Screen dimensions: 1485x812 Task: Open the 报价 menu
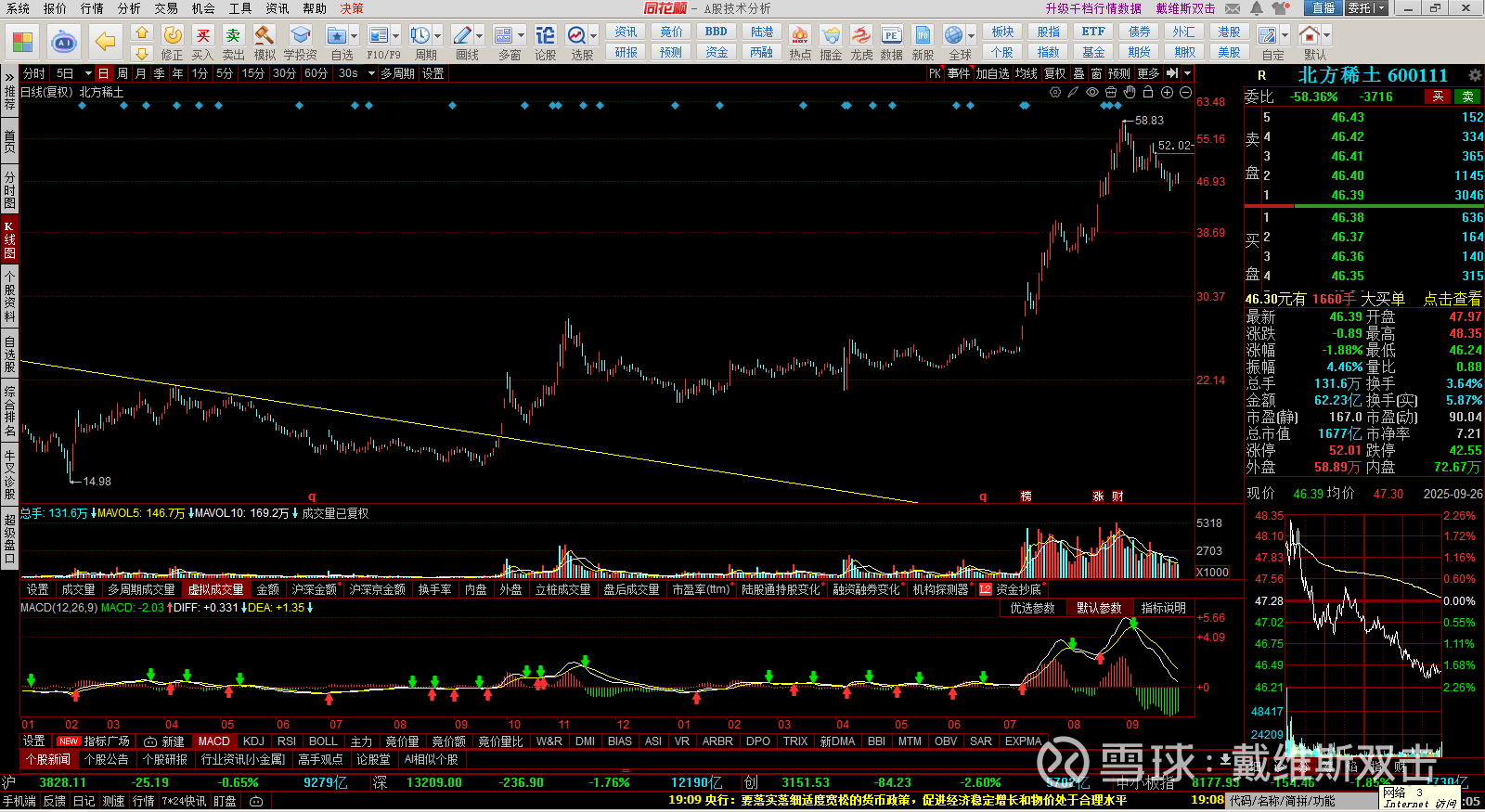pos(55,8)
